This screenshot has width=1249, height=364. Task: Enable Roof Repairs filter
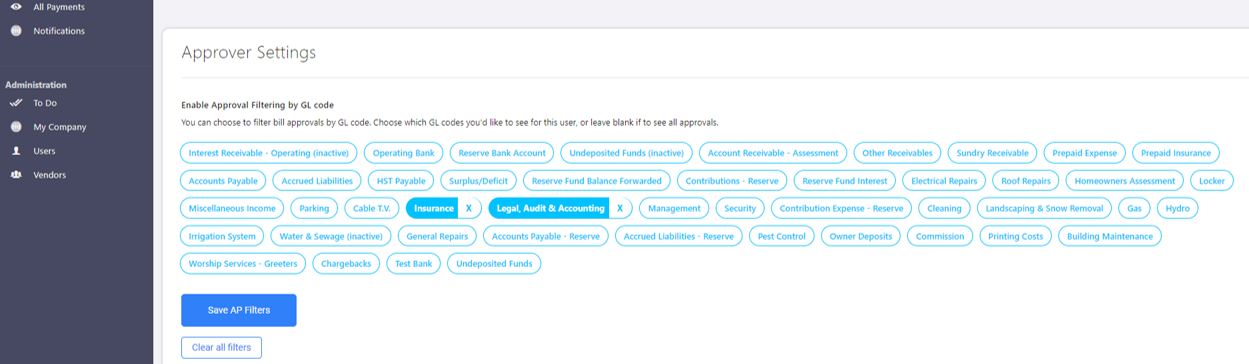1026,181
